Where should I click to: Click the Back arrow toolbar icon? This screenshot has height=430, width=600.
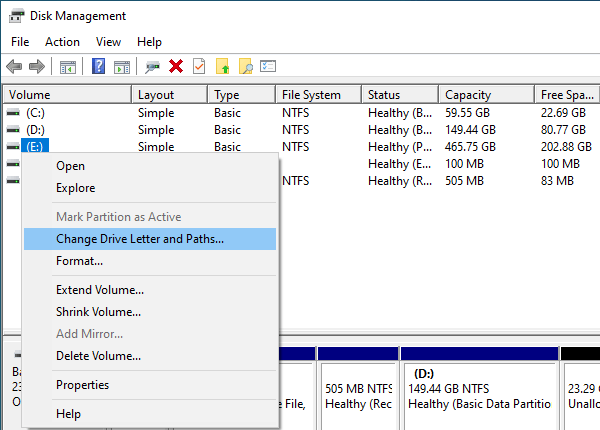[x=14, y=67]
